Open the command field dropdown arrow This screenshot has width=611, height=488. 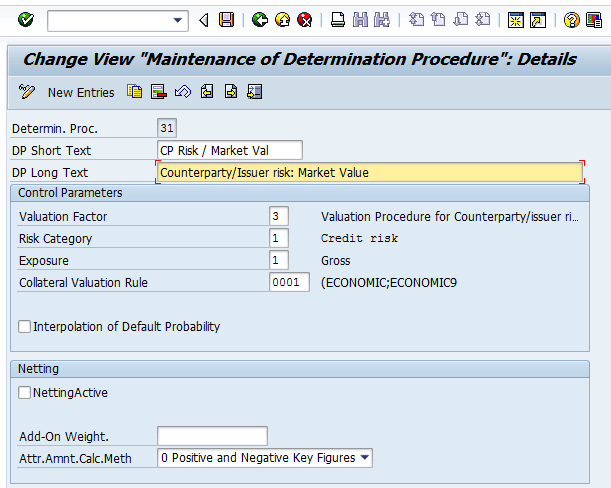click(179, 19)
